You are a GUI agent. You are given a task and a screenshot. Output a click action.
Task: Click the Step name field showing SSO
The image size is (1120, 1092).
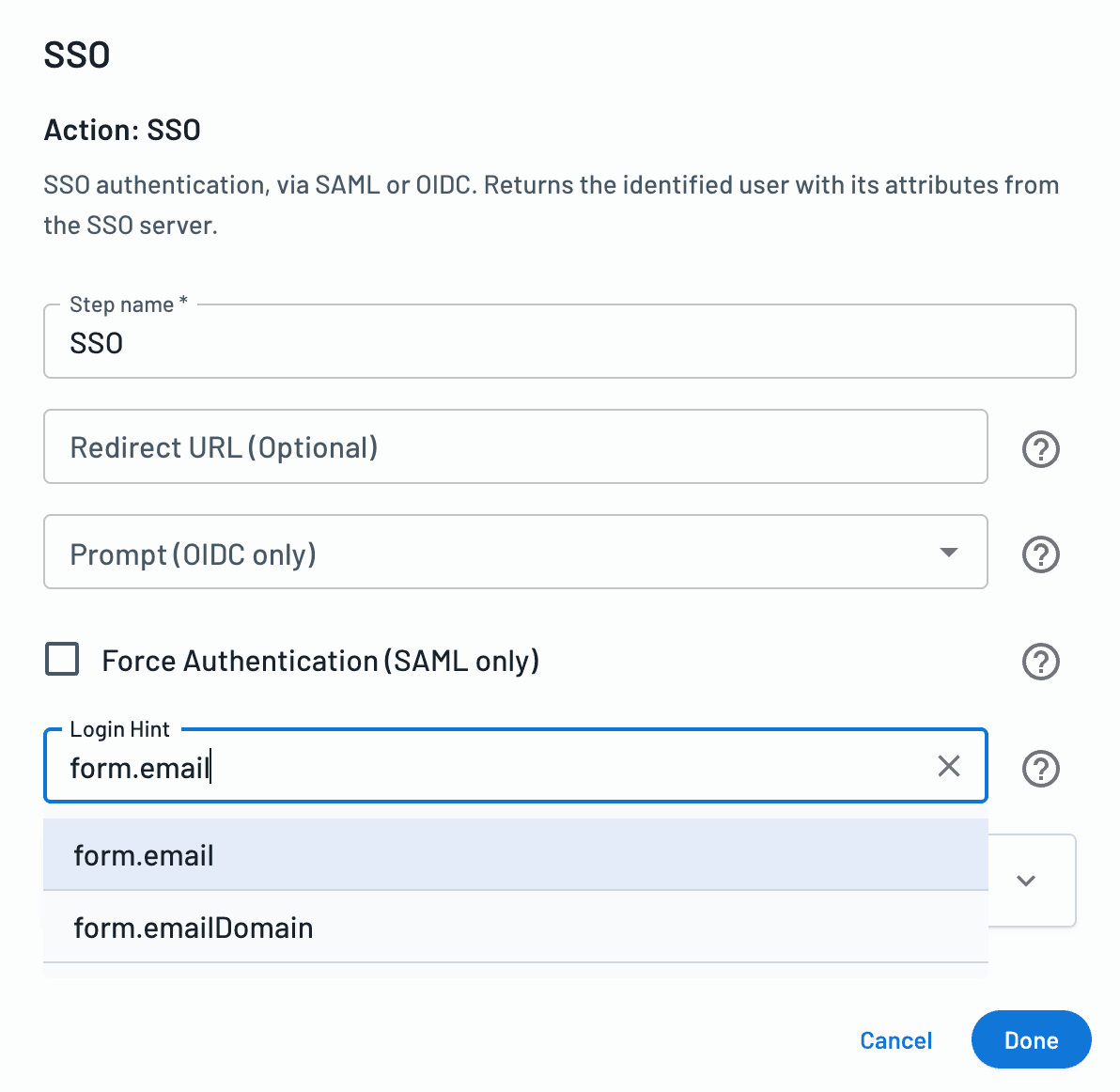click(559, 343)
